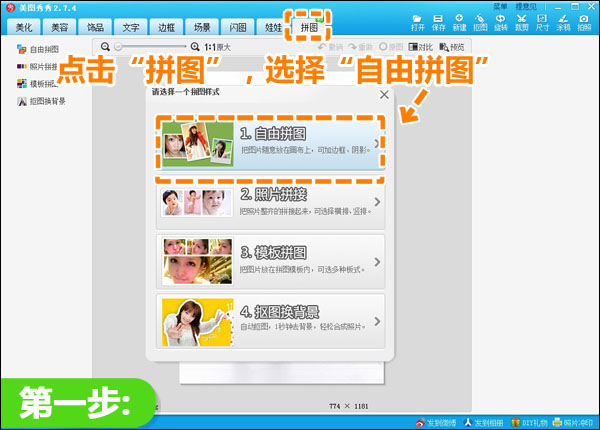
Task: Switch to the 拼图 tab
Action: [309, 27]
